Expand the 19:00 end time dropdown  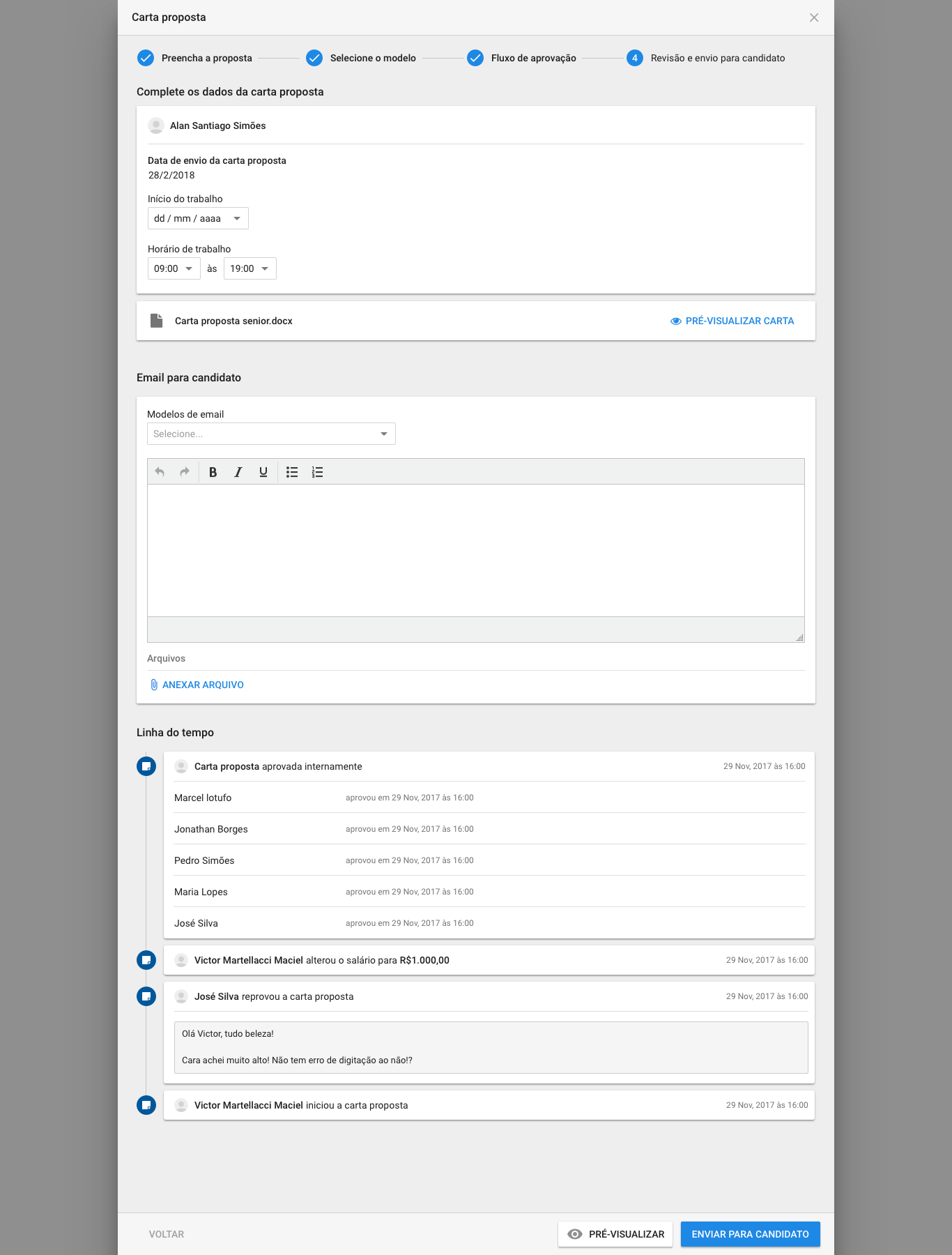[x=249, y=268]
